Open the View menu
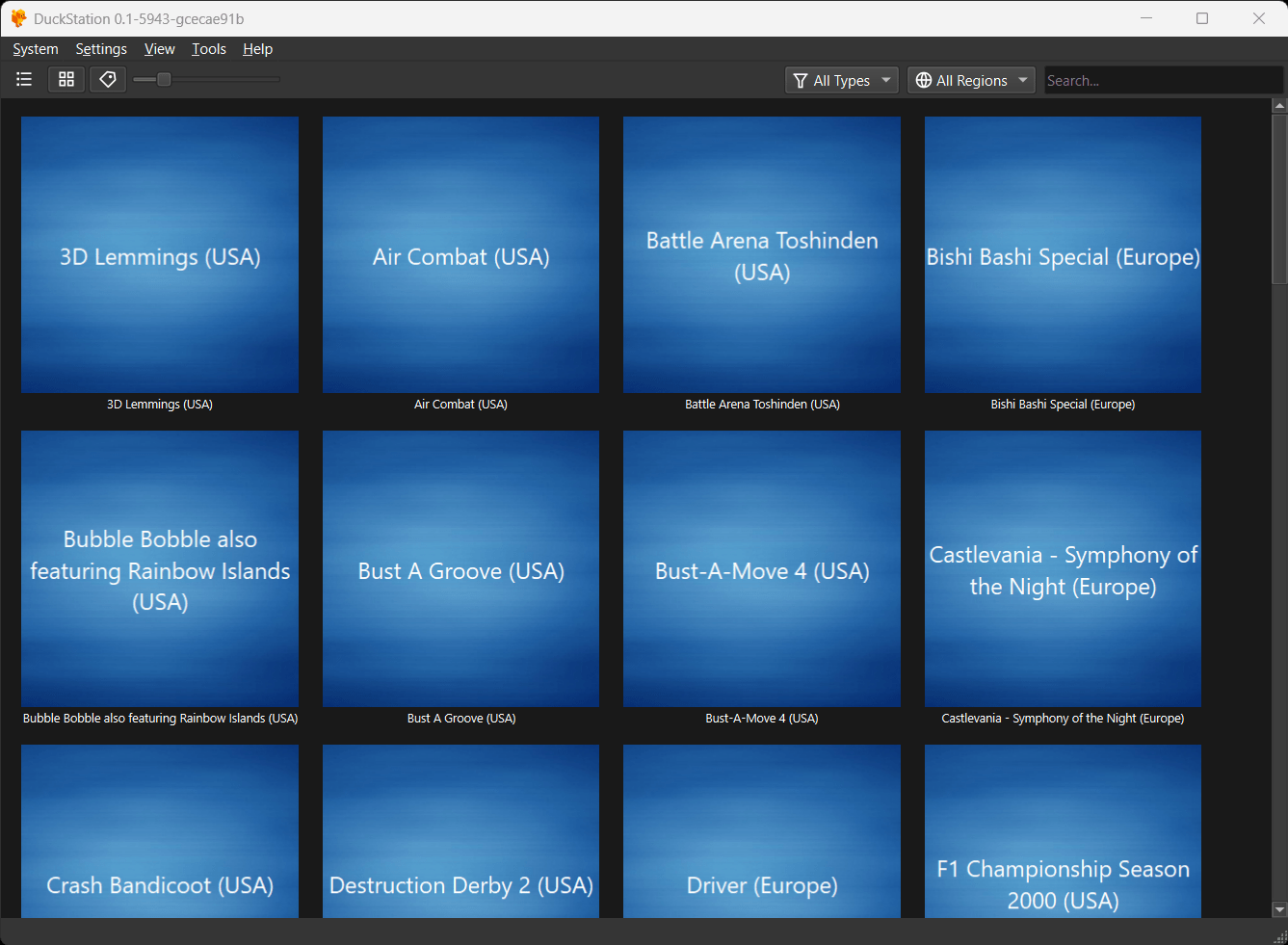1288x945 pixels. pos(159,49)
